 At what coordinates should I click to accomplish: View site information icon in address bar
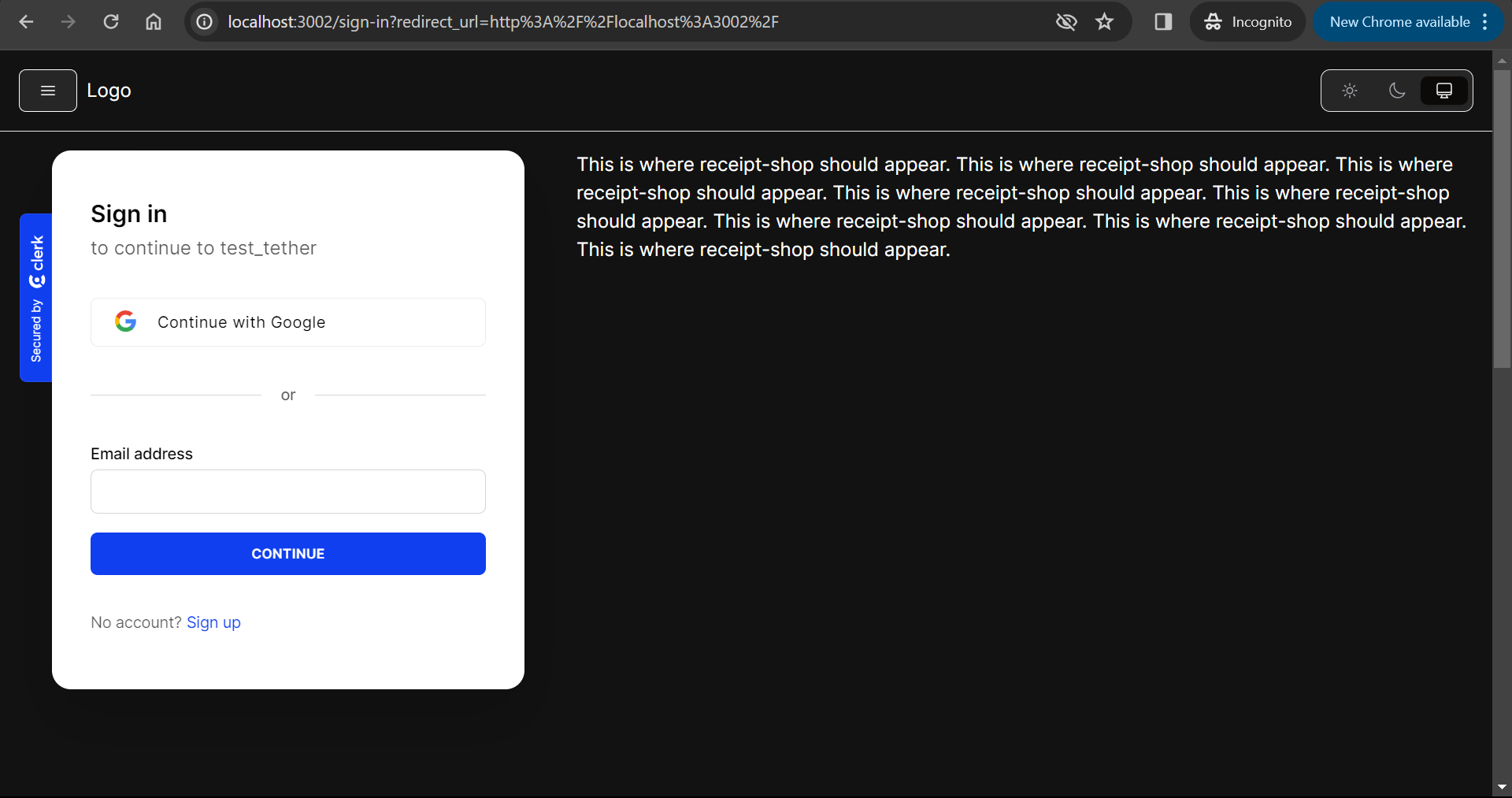[x=205, y=22]
